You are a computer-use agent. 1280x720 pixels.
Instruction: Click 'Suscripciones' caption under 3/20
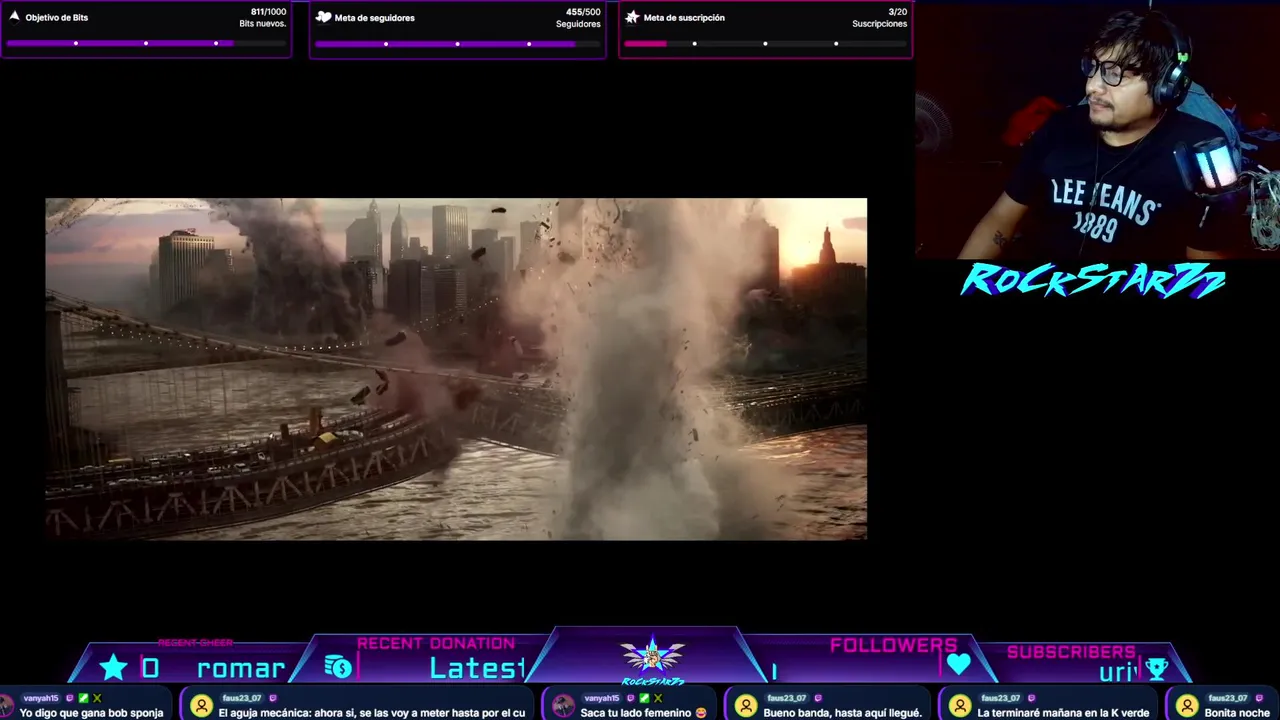point(880,24)
